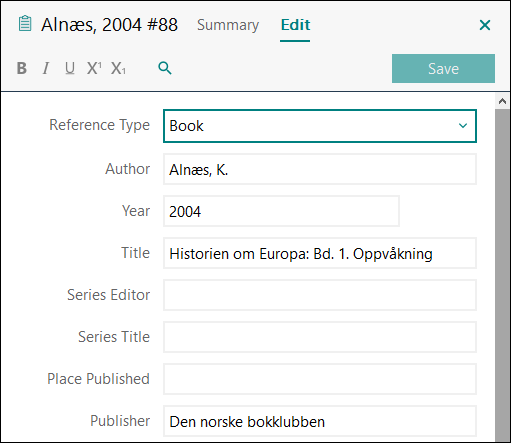The height and width of the screenshot is (443, 511).
Task: Click in the Author field
Action: pyautogui.click(x=320, y=169)
